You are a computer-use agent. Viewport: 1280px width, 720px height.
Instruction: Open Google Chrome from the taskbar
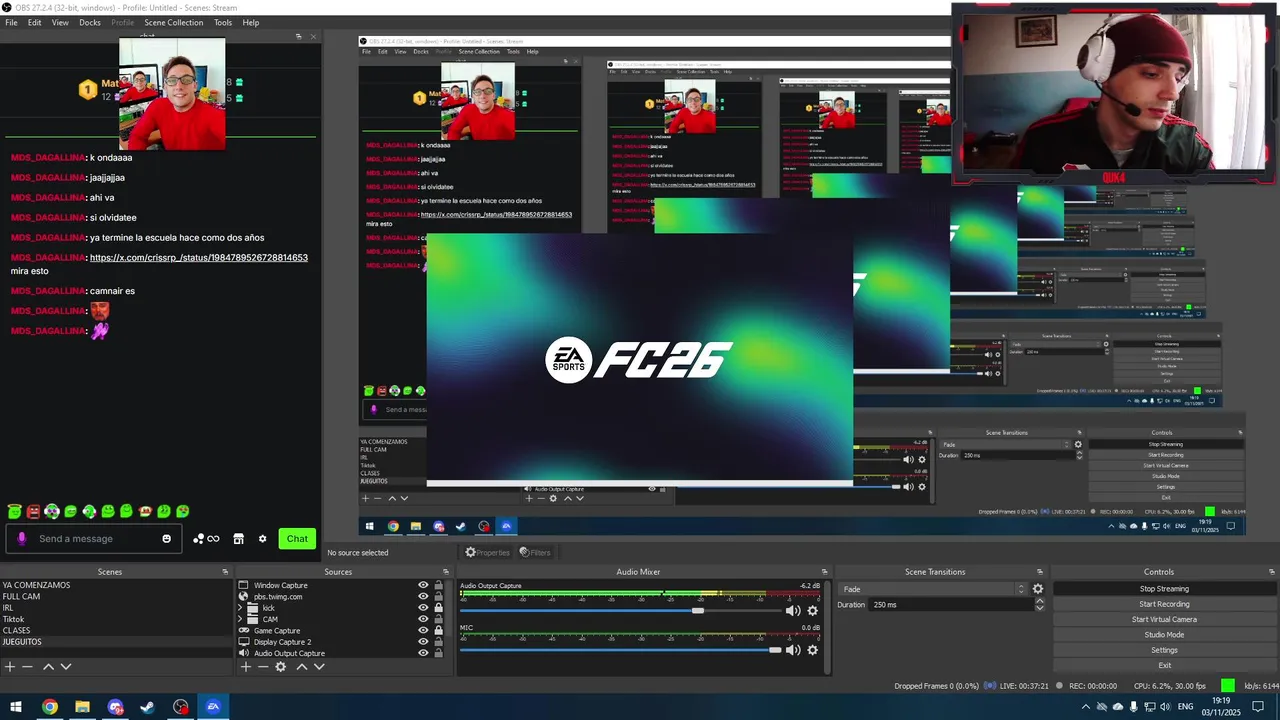tap(49, 707)
